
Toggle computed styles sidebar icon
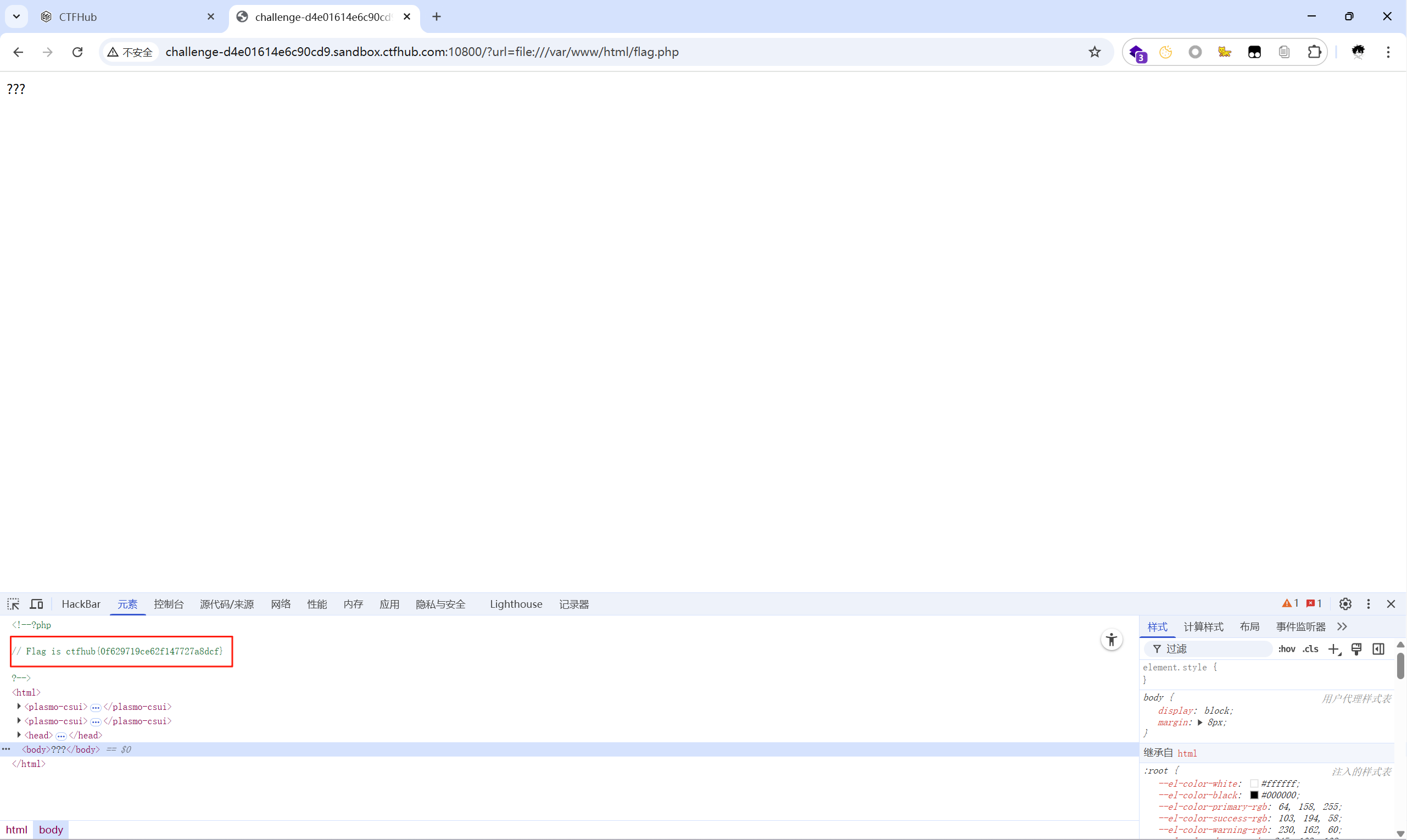1378,649
